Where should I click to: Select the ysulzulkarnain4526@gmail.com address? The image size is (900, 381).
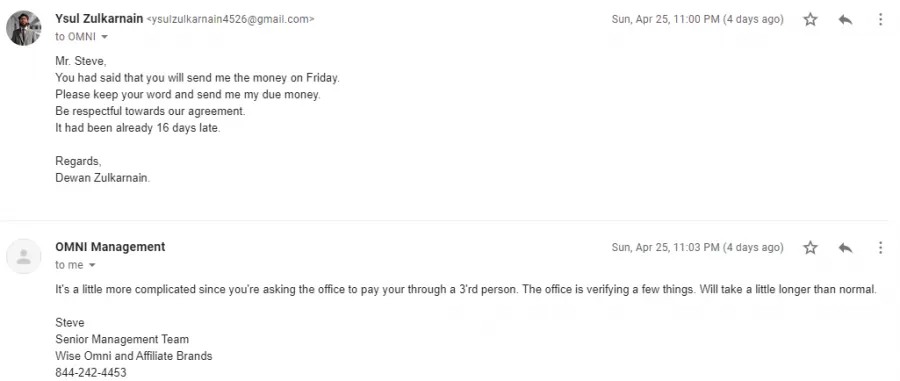tap(231, 19)
